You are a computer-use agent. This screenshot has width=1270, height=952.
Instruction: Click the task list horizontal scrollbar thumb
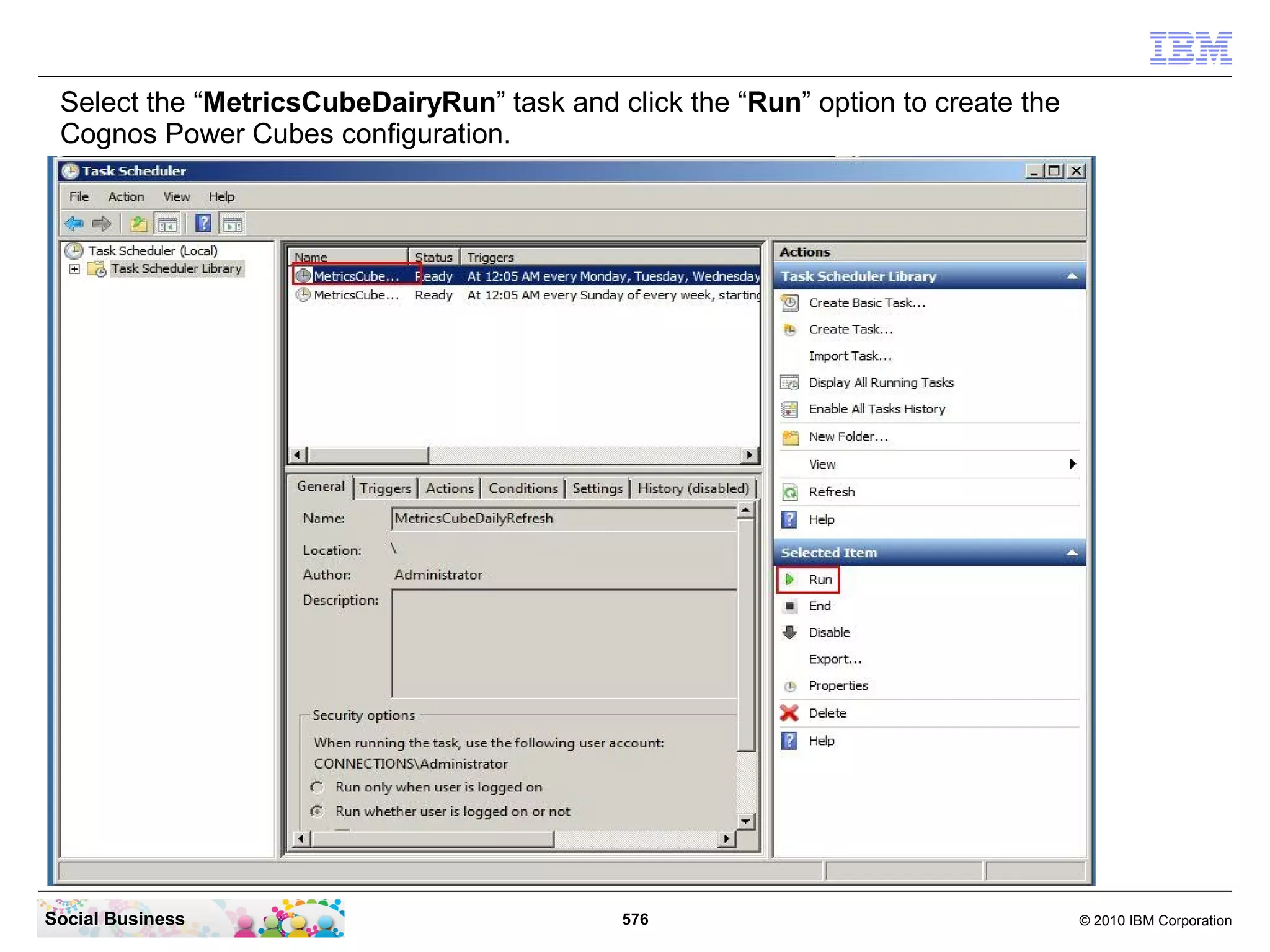tap(368, 455)
